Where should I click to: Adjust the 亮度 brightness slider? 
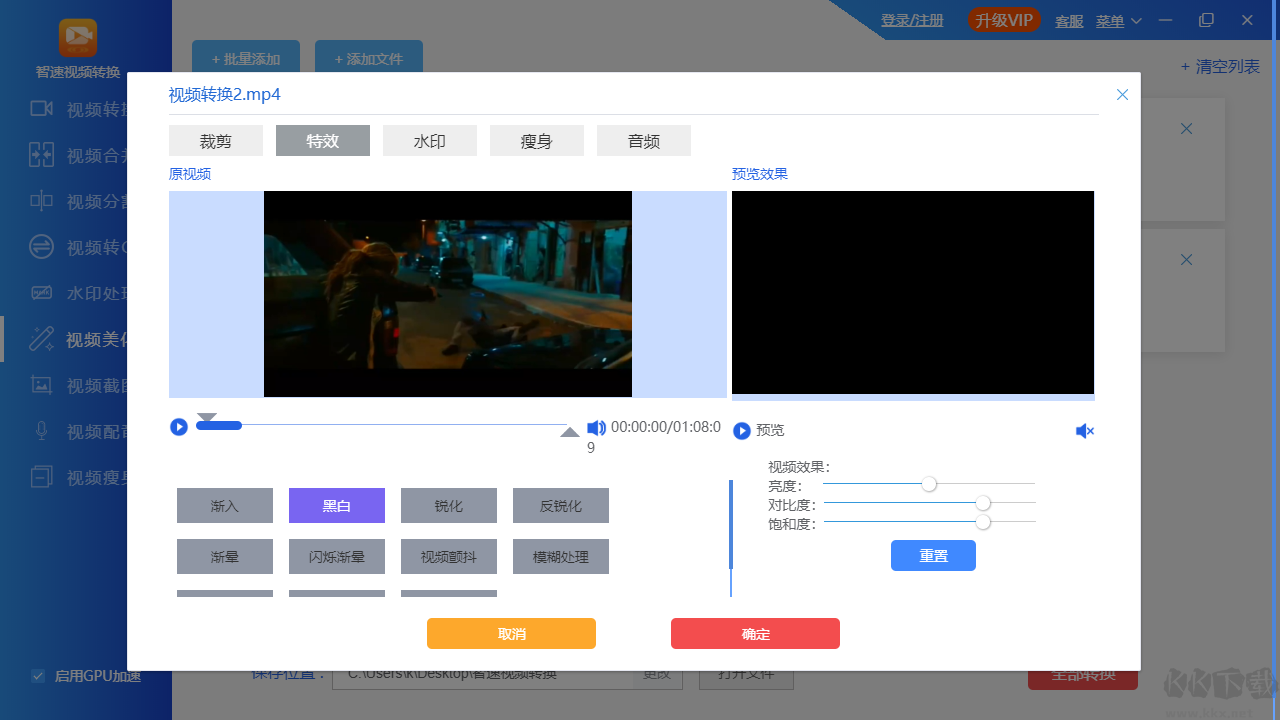point(928,483)
